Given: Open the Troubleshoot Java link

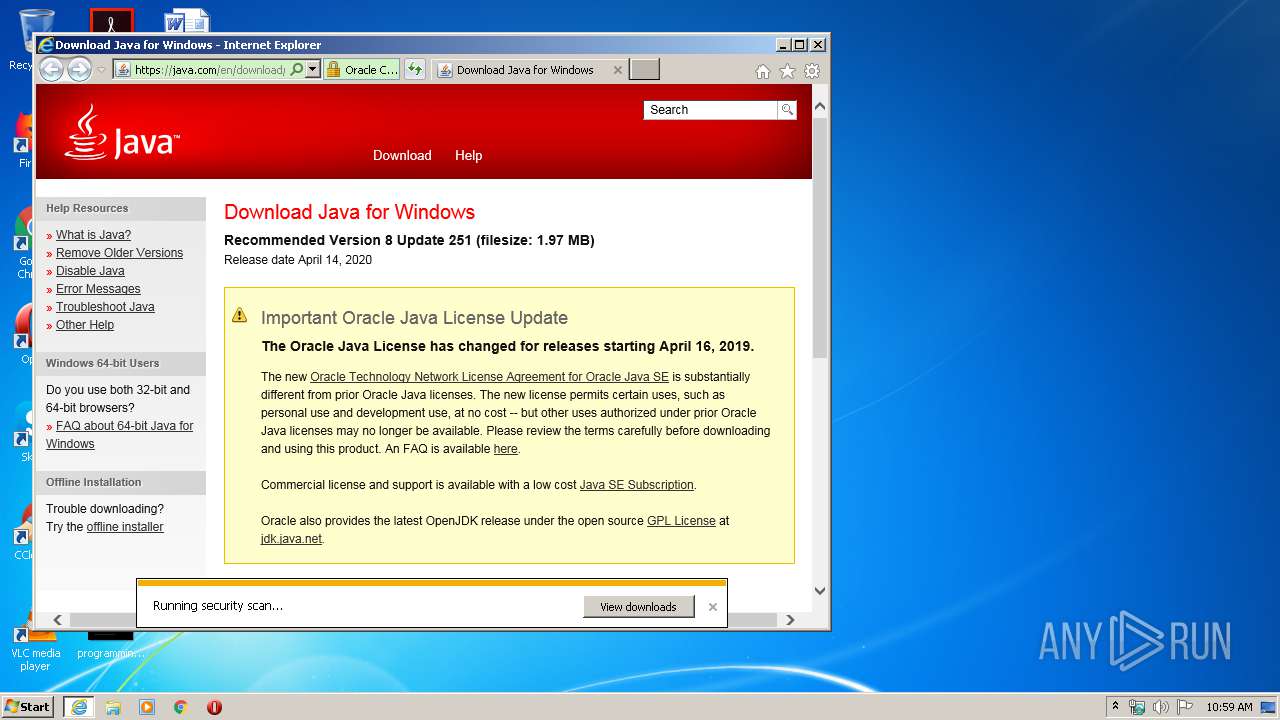Looking at the screenshot, I should pos(105,307).
